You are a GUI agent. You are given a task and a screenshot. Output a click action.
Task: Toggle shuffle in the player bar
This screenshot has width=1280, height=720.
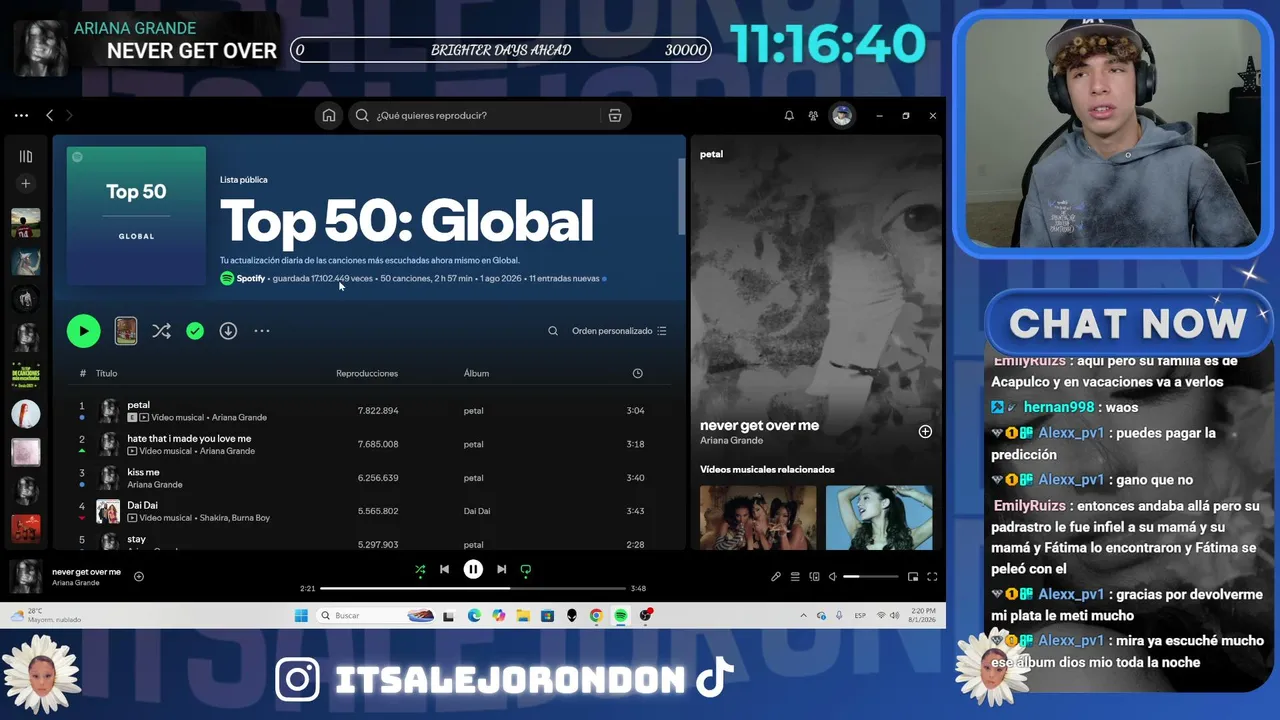coord(420,570)
